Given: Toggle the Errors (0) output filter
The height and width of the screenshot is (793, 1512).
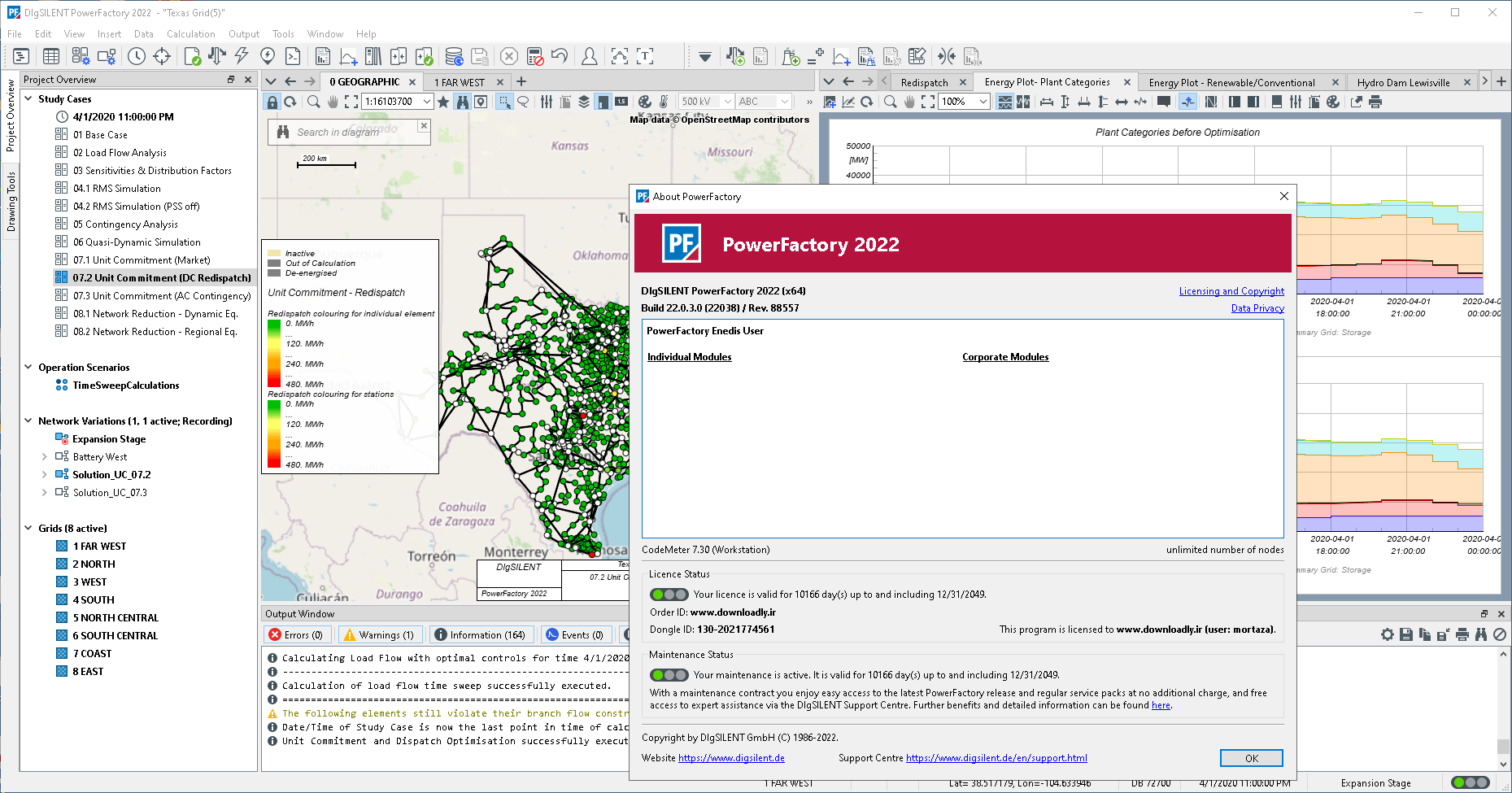Looking at the screenshot, I should (x=296, y=635).
